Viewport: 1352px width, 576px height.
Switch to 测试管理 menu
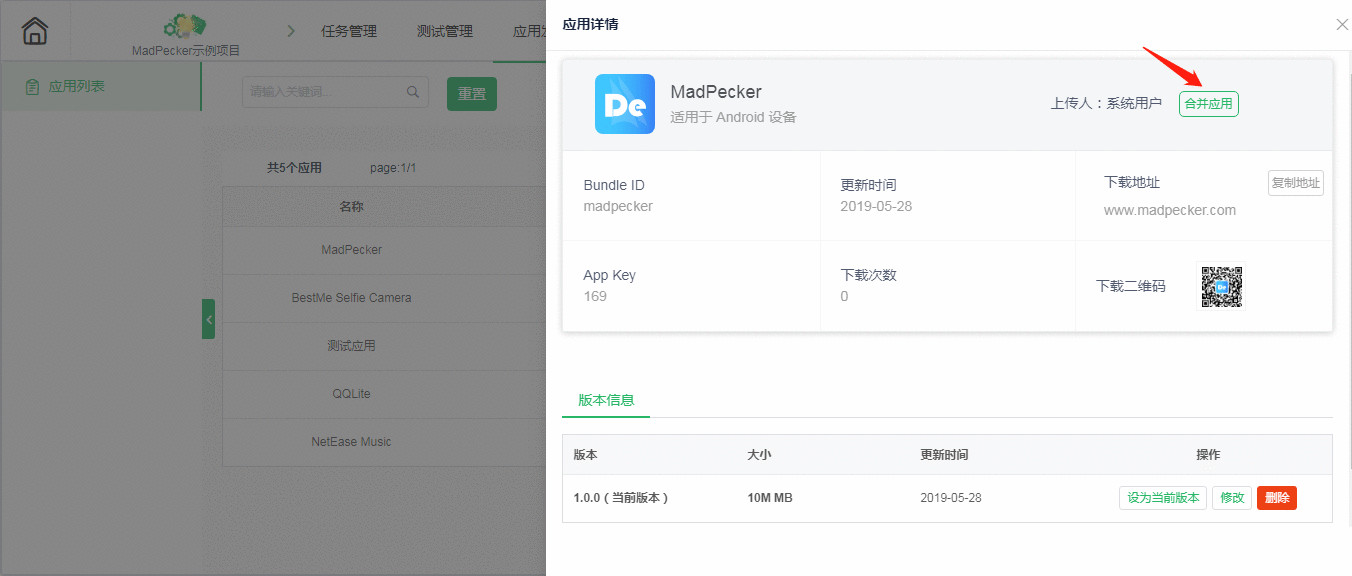point(445,31)
